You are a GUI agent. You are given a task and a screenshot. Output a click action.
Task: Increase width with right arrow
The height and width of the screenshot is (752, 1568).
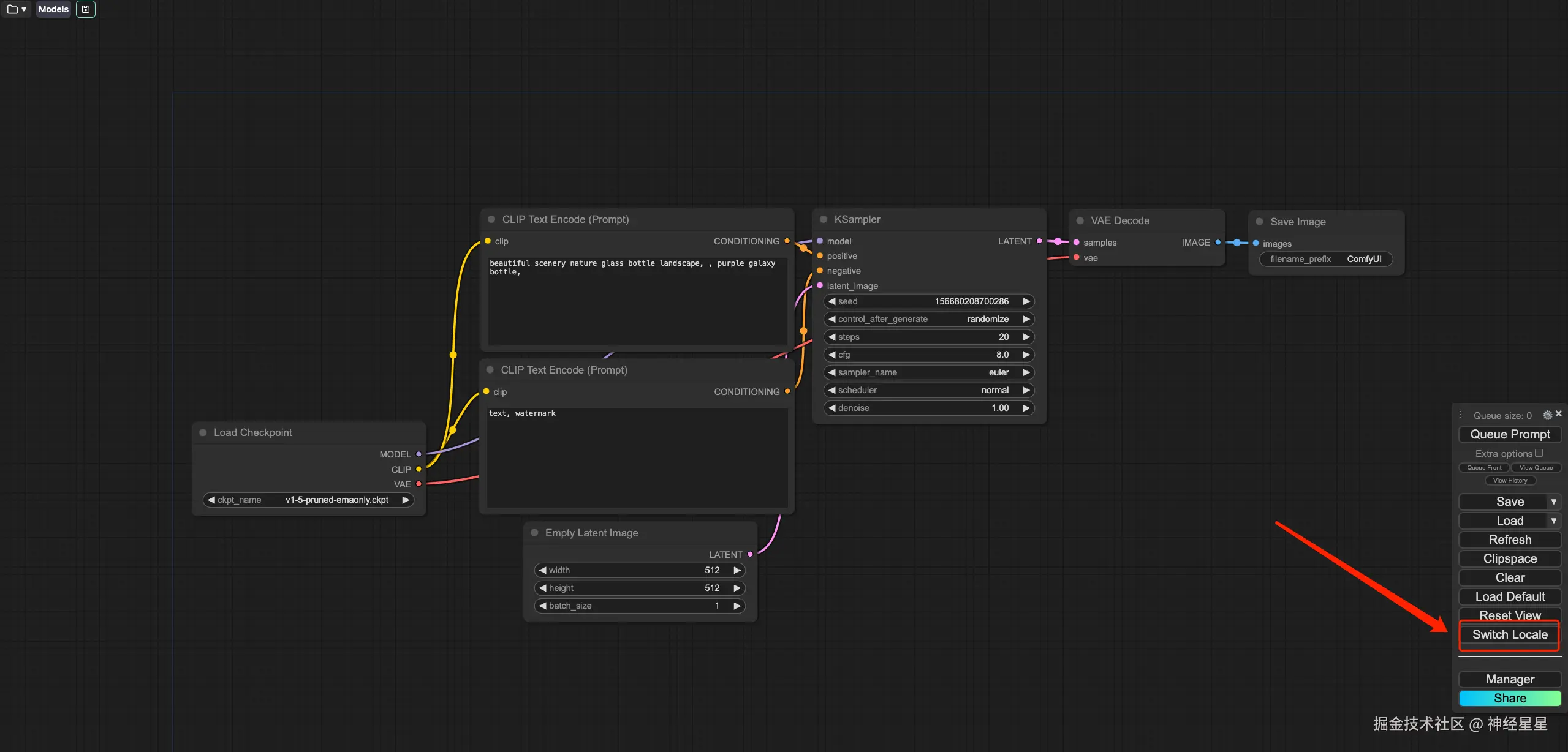[x=737, y=570]
